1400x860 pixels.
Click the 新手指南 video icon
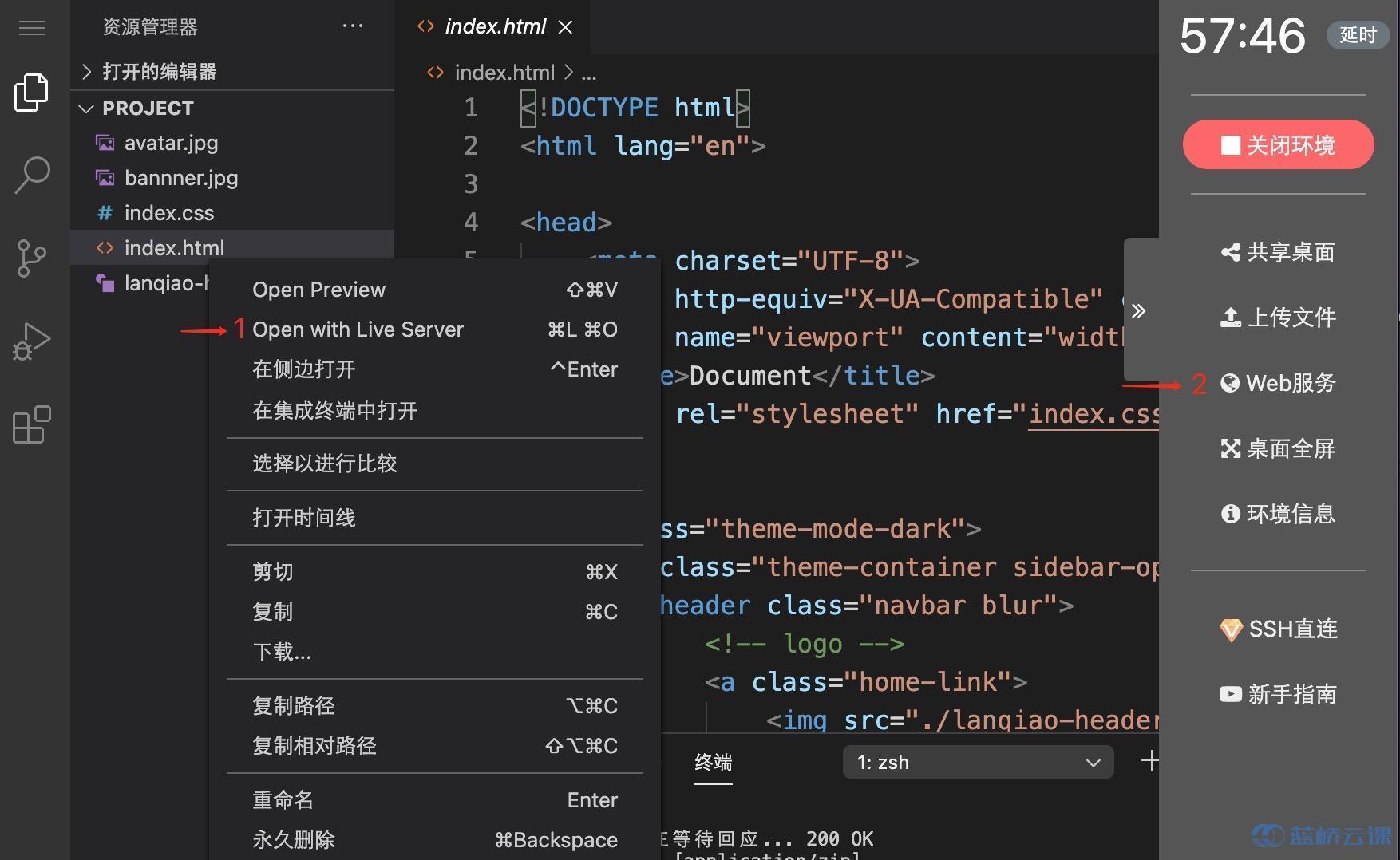click(x=1230, y=694)
